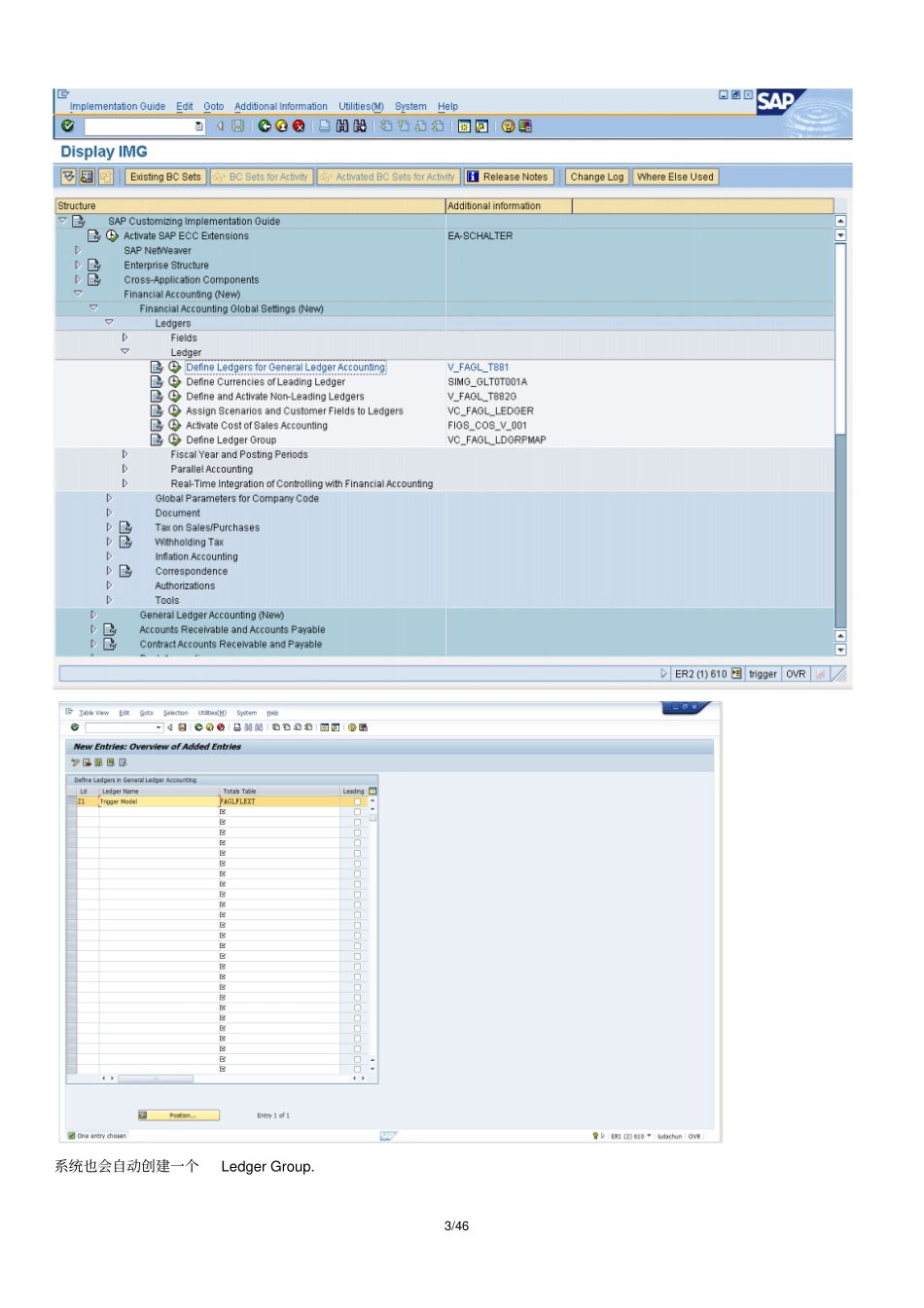Image resolution: width=924 pixels, height=1308 pixels.
Task: Open documentation icon for Define Ledger Group
Action: coord(157,441)
